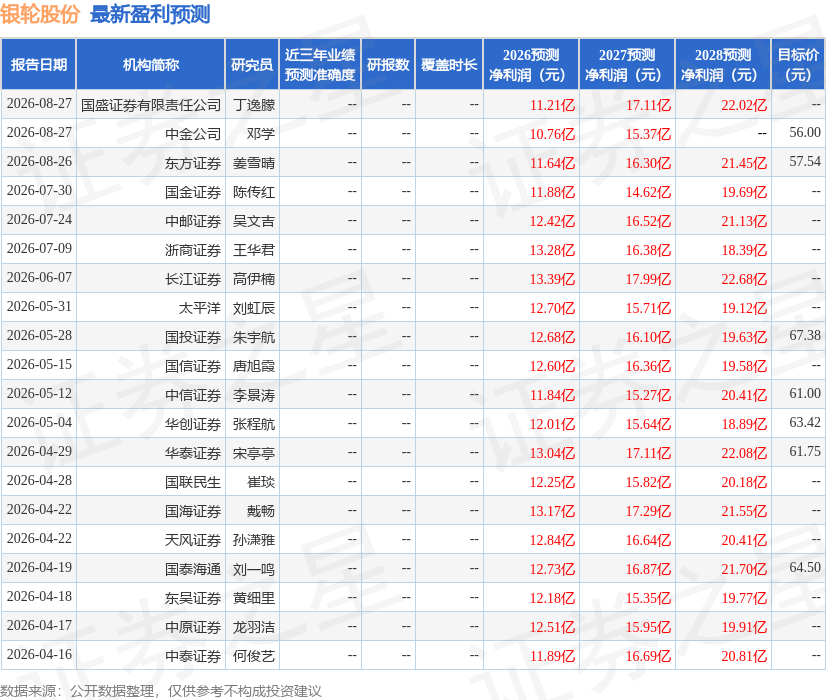Open the 银轮股份 stock title link
The height and width of the screenshot is (700, 826).
tap(40, 14)
